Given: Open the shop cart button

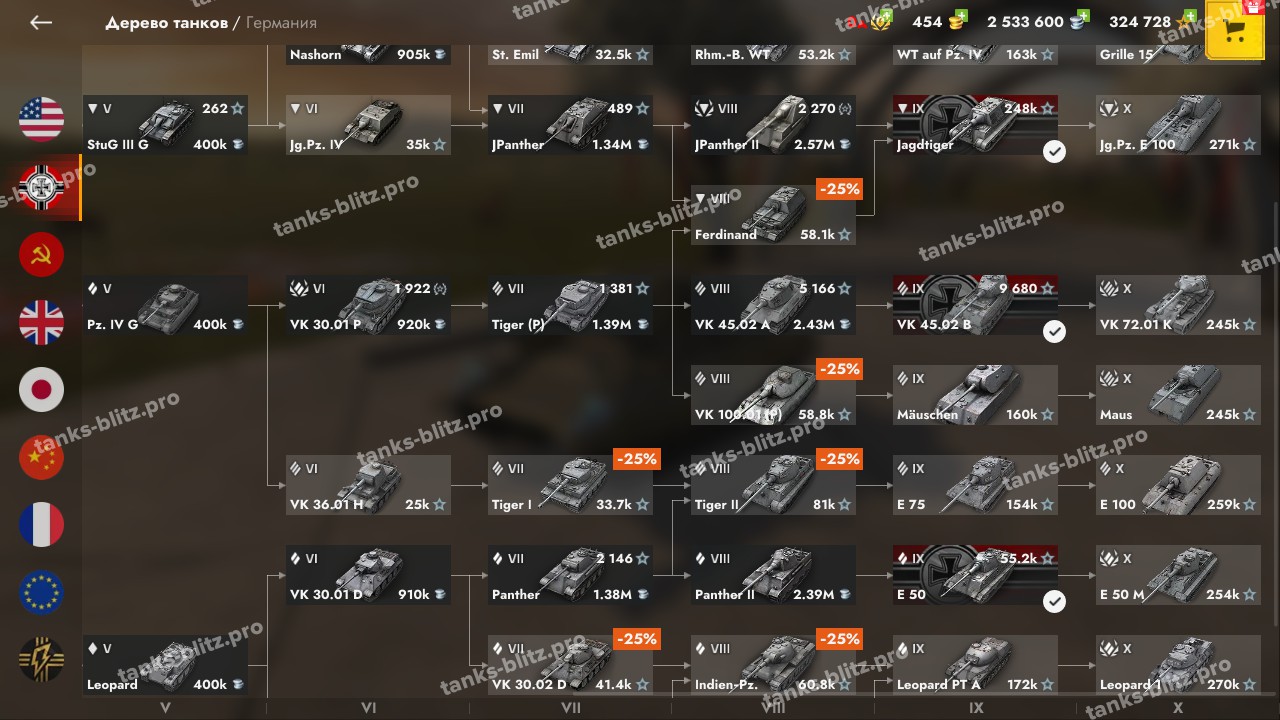Looking at the screenshot, I should tap(1235, 30).
